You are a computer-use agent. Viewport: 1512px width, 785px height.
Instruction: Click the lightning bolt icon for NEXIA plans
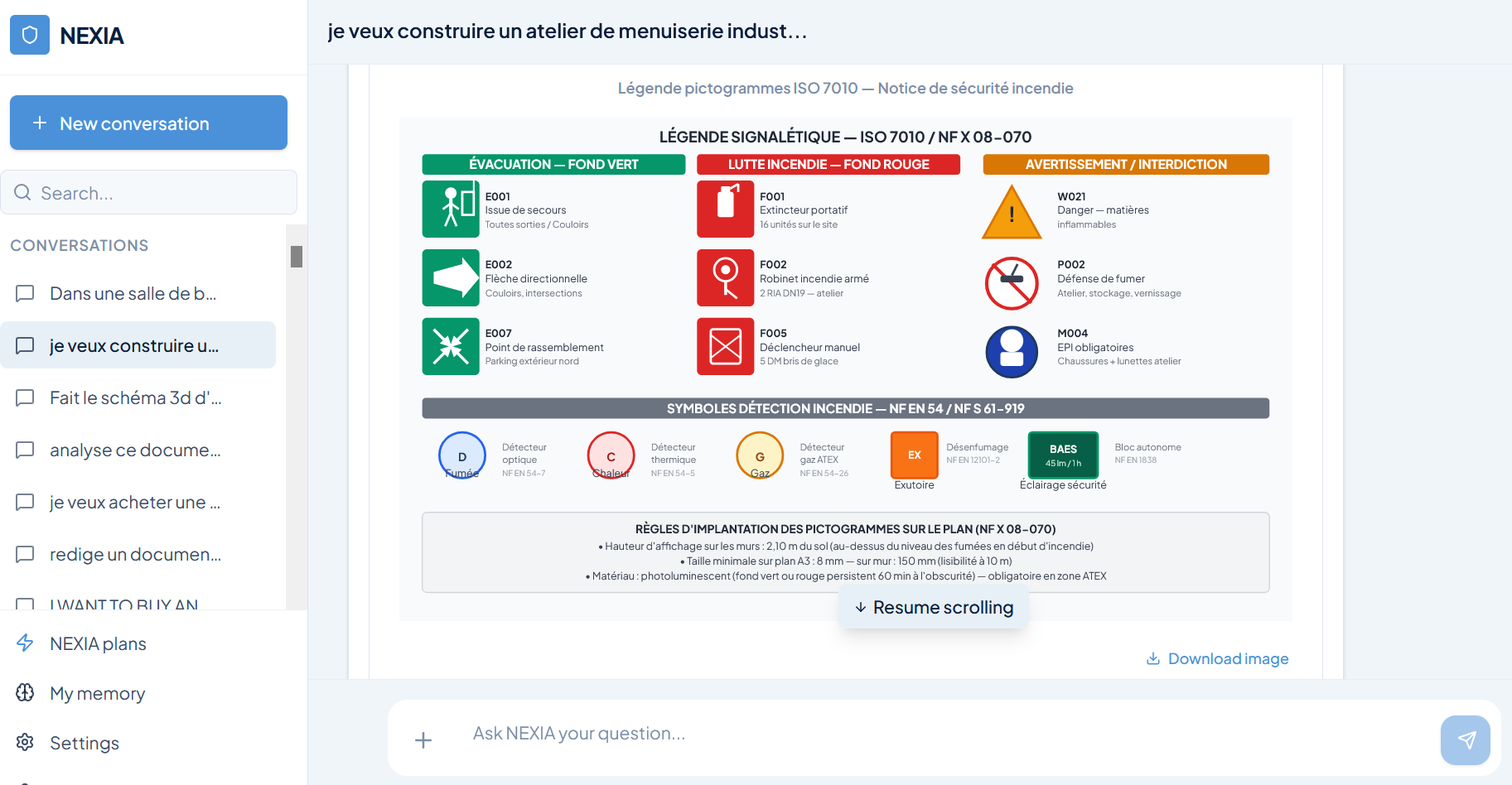25,643
